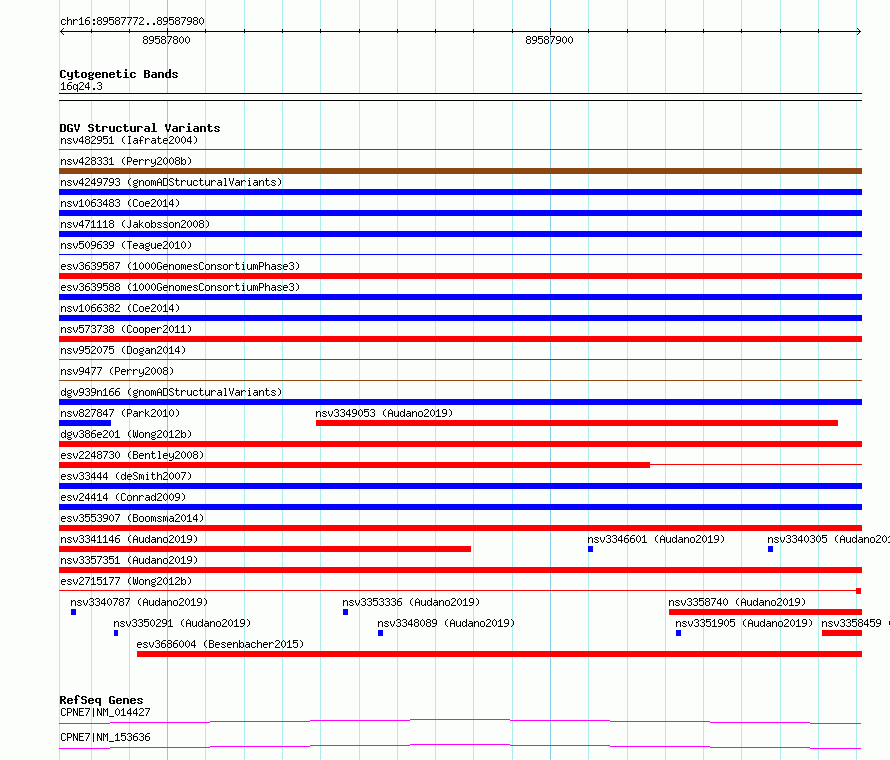Click the RefSeq Genes track title
The image size is (890, 760).
coord(101,700)
